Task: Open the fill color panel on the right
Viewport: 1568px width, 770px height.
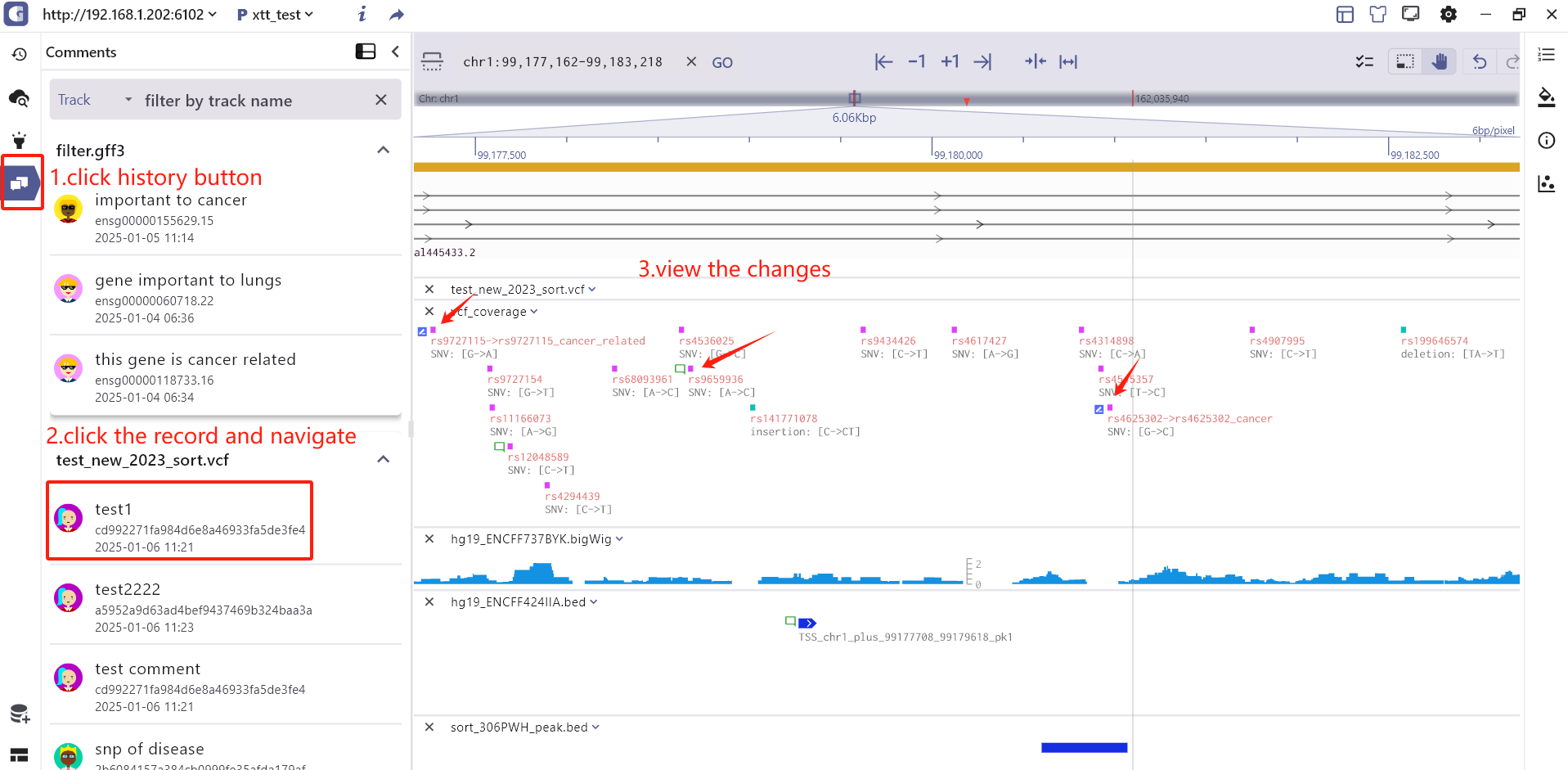Action: 1546,97
